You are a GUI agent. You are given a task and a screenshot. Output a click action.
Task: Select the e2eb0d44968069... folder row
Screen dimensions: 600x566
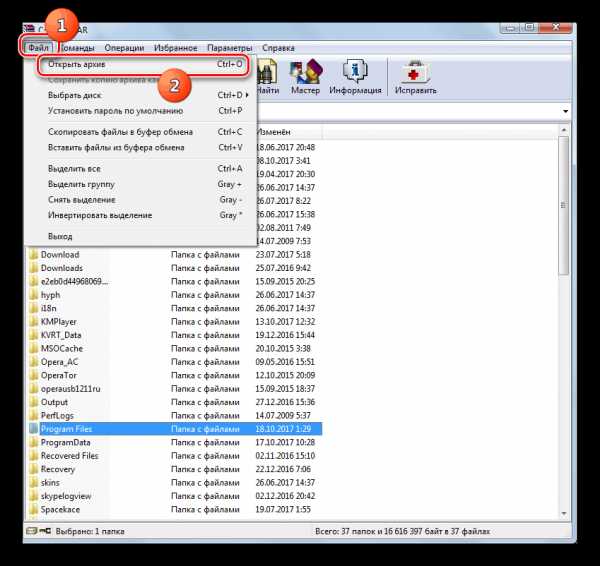(x=175, y=281)
